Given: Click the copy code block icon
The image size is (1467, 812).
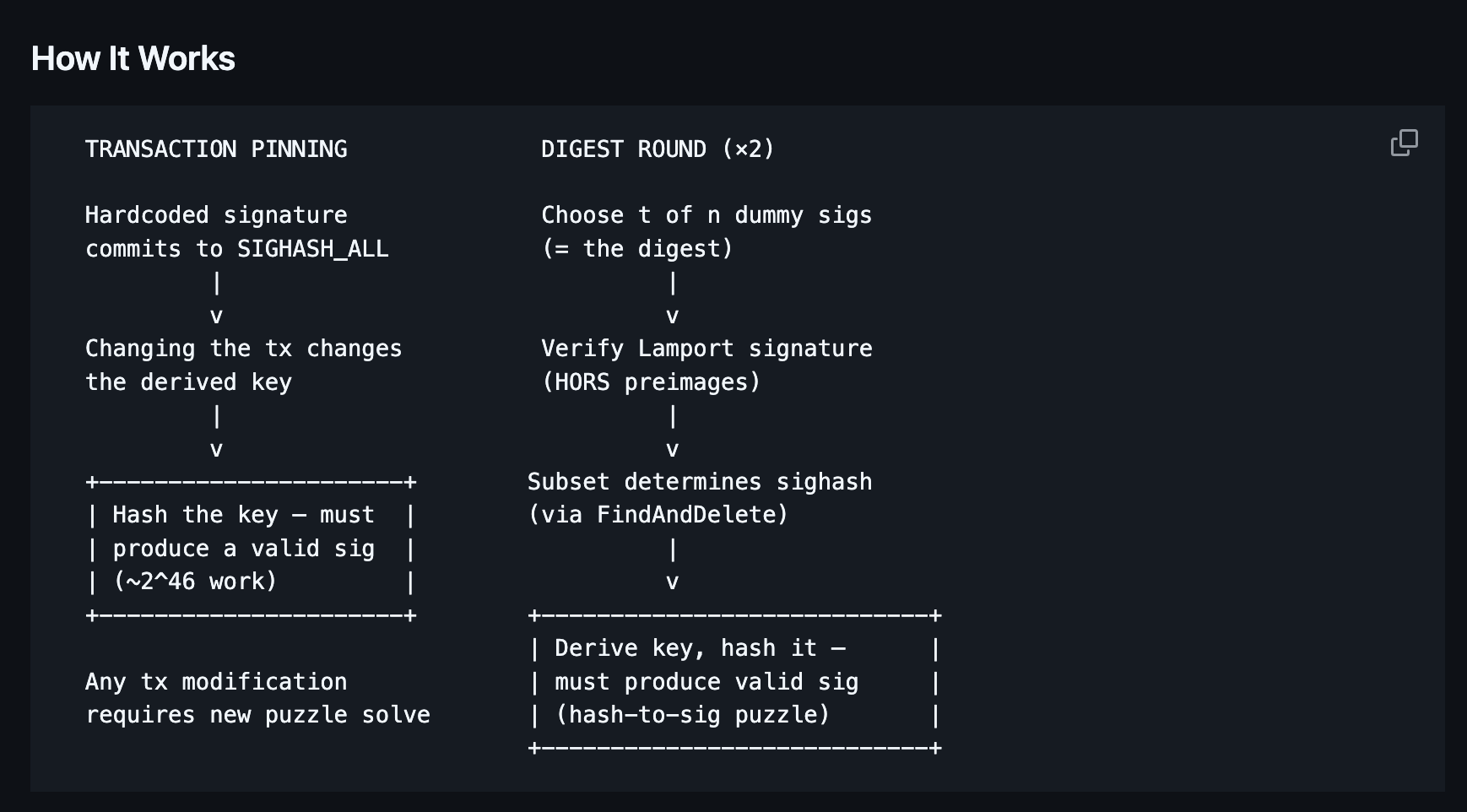Looking at the screenshot, I should coord(1404,143).
